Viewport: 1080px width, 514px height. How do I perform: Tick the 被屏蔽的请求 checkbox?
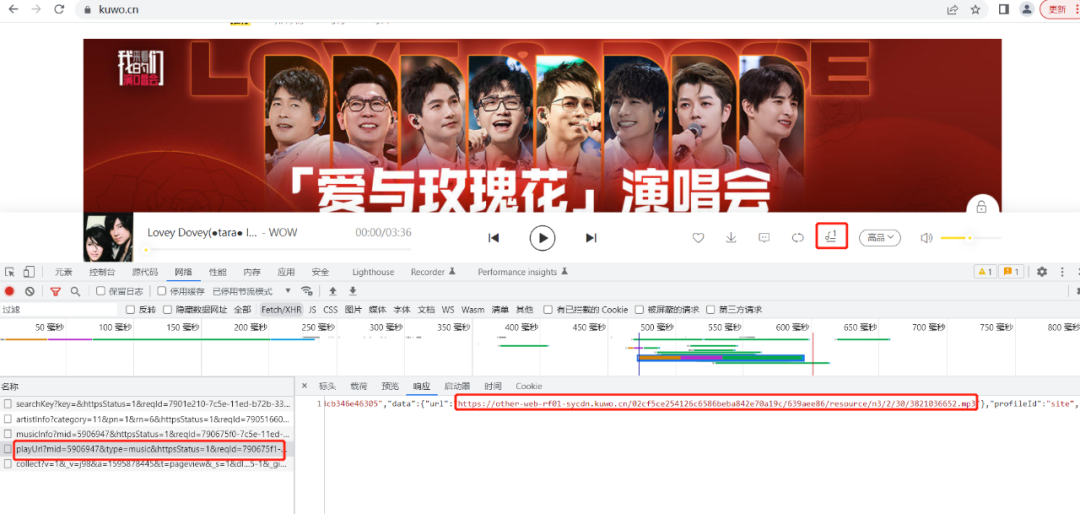coord(640,309)
